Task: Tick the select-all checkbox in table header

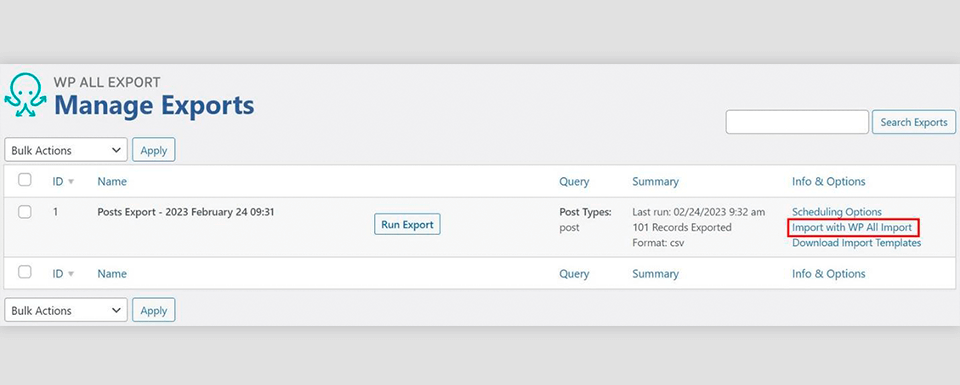Action: (x=24, y=180)
